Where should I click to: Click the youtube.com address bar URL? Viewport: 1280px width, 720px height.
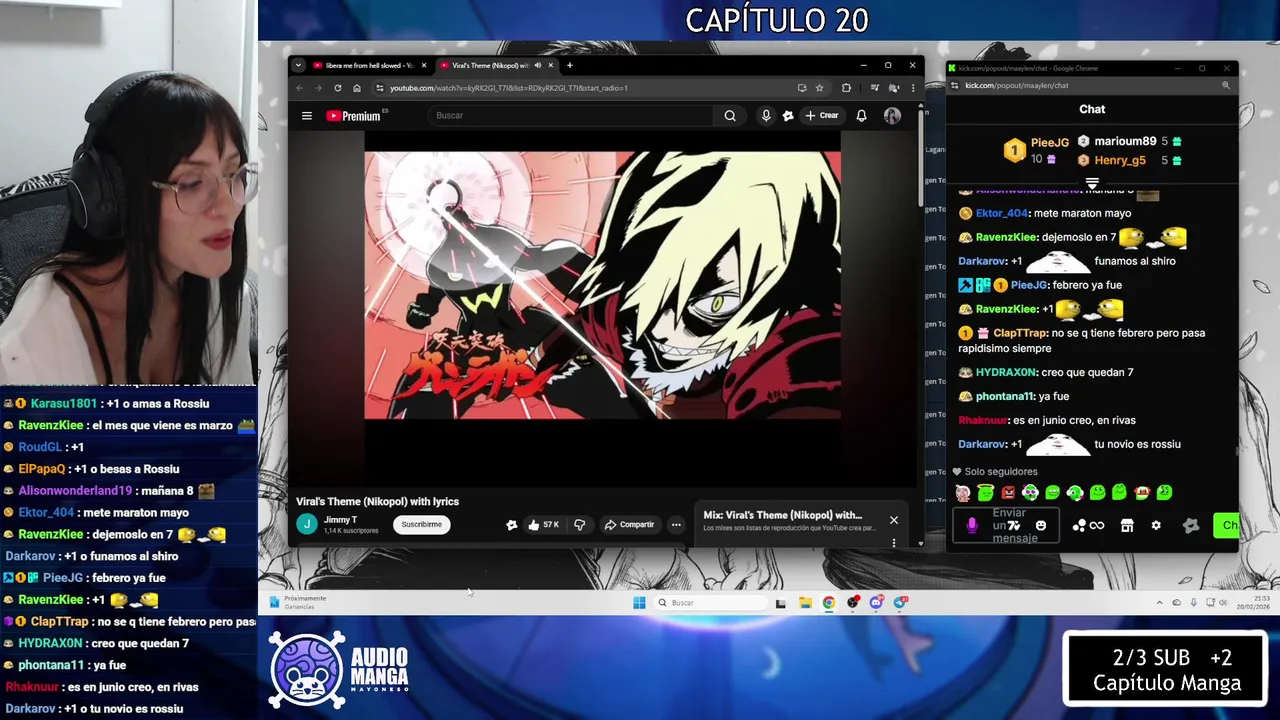tap(509, 88)
